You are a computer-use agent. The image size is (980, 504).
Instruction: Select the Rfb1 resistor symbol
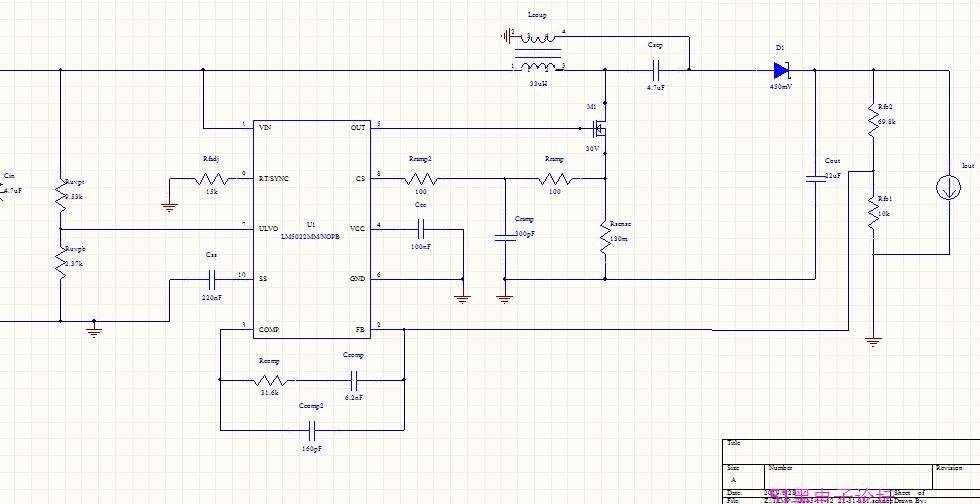[x=873, y=212]
